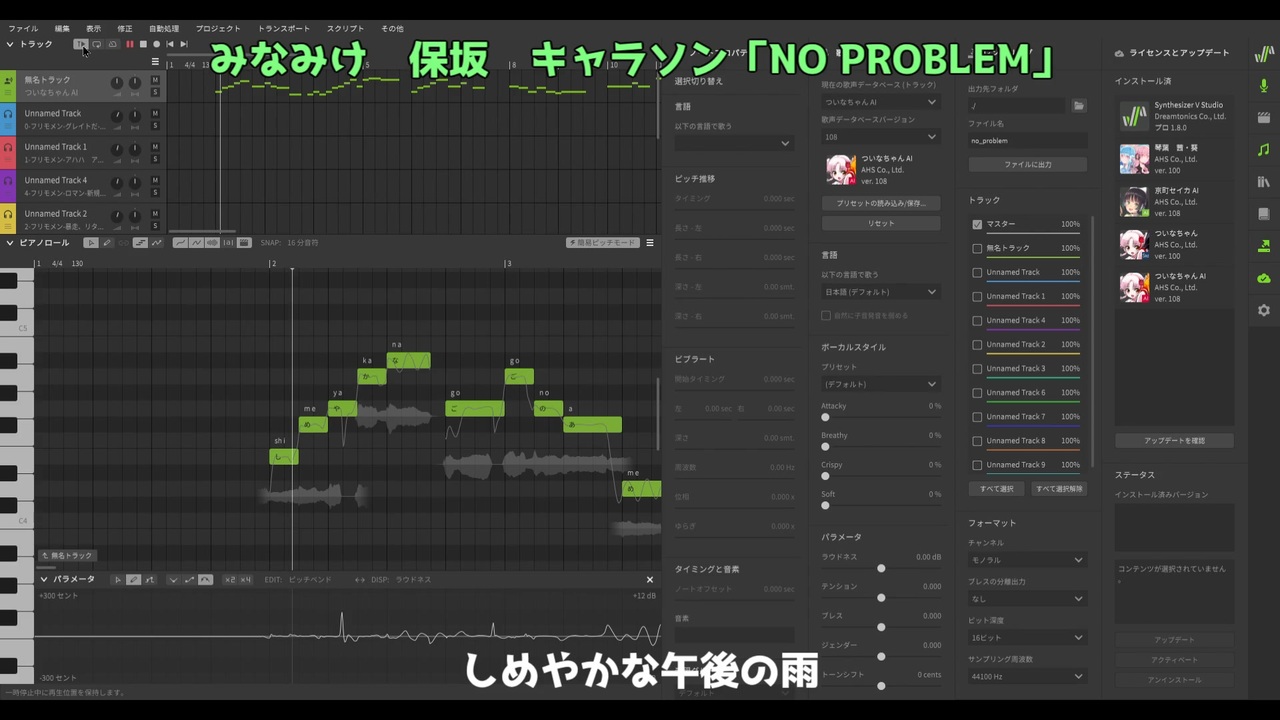The image size is (1280, 720).
Task: Browse output folder with folder icon
Action: tap(1079, 105)
